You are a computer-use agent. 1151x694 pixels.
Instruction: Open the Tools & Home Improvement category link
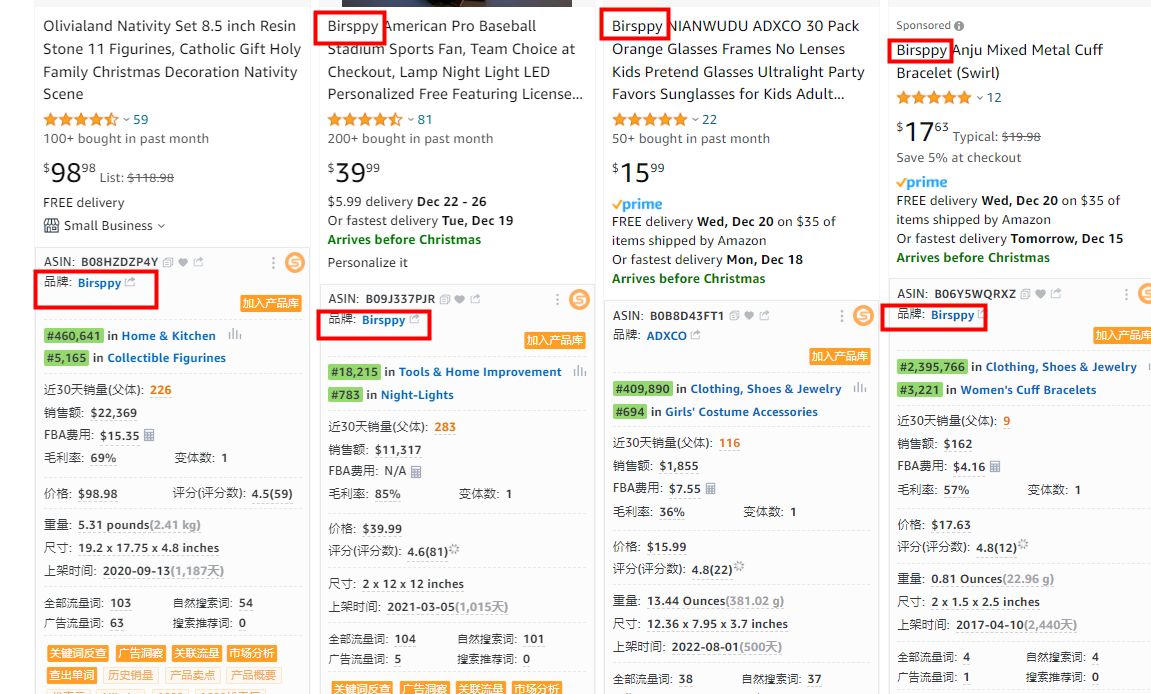480,372
